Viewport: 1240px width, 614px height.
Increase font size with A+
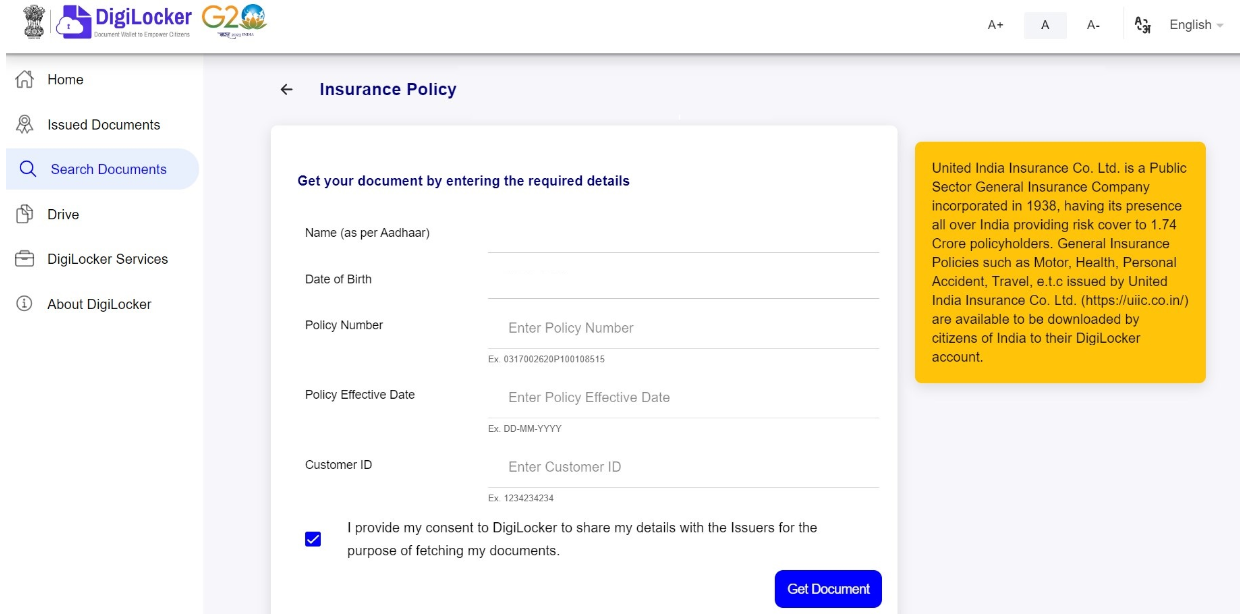(x=995, y=25)
